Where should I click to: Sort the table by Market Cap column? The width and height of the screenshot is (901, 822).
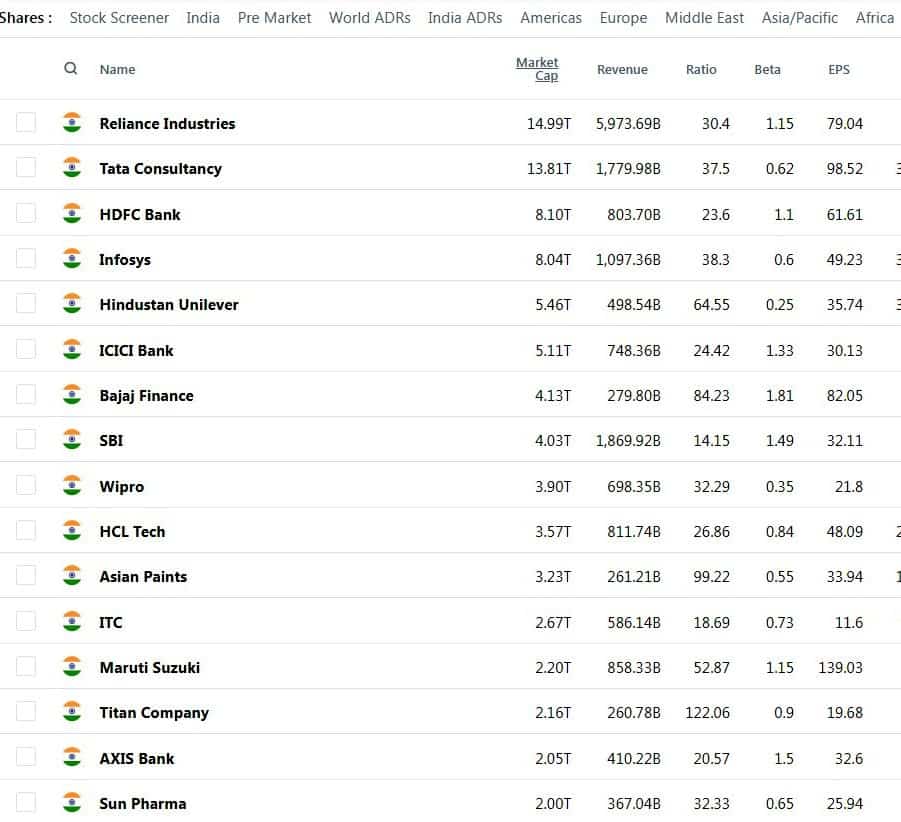pos(538,69)
